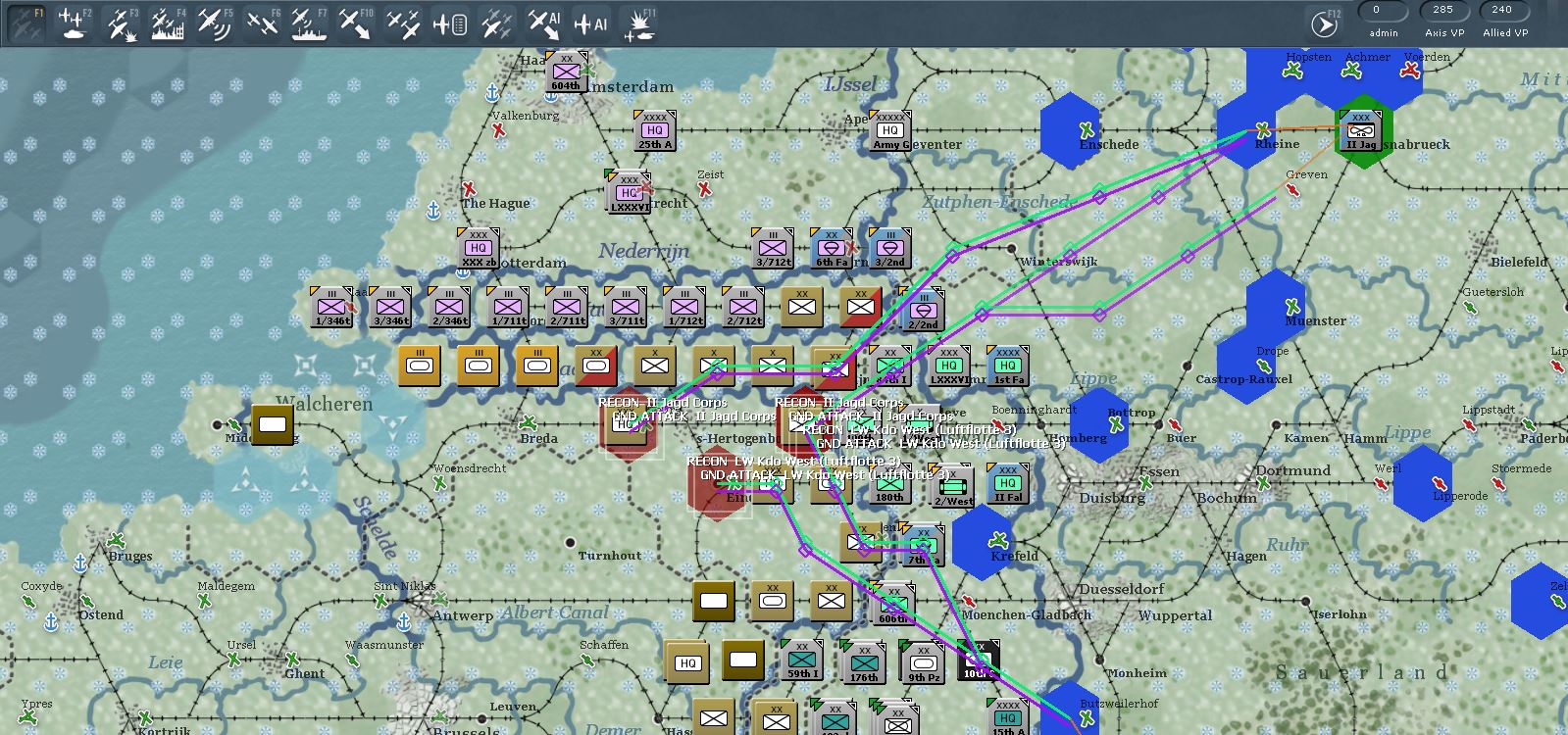Click the Duesseldorf city label
This screenshot has width=1568, height=735.
click(1122, 589)
